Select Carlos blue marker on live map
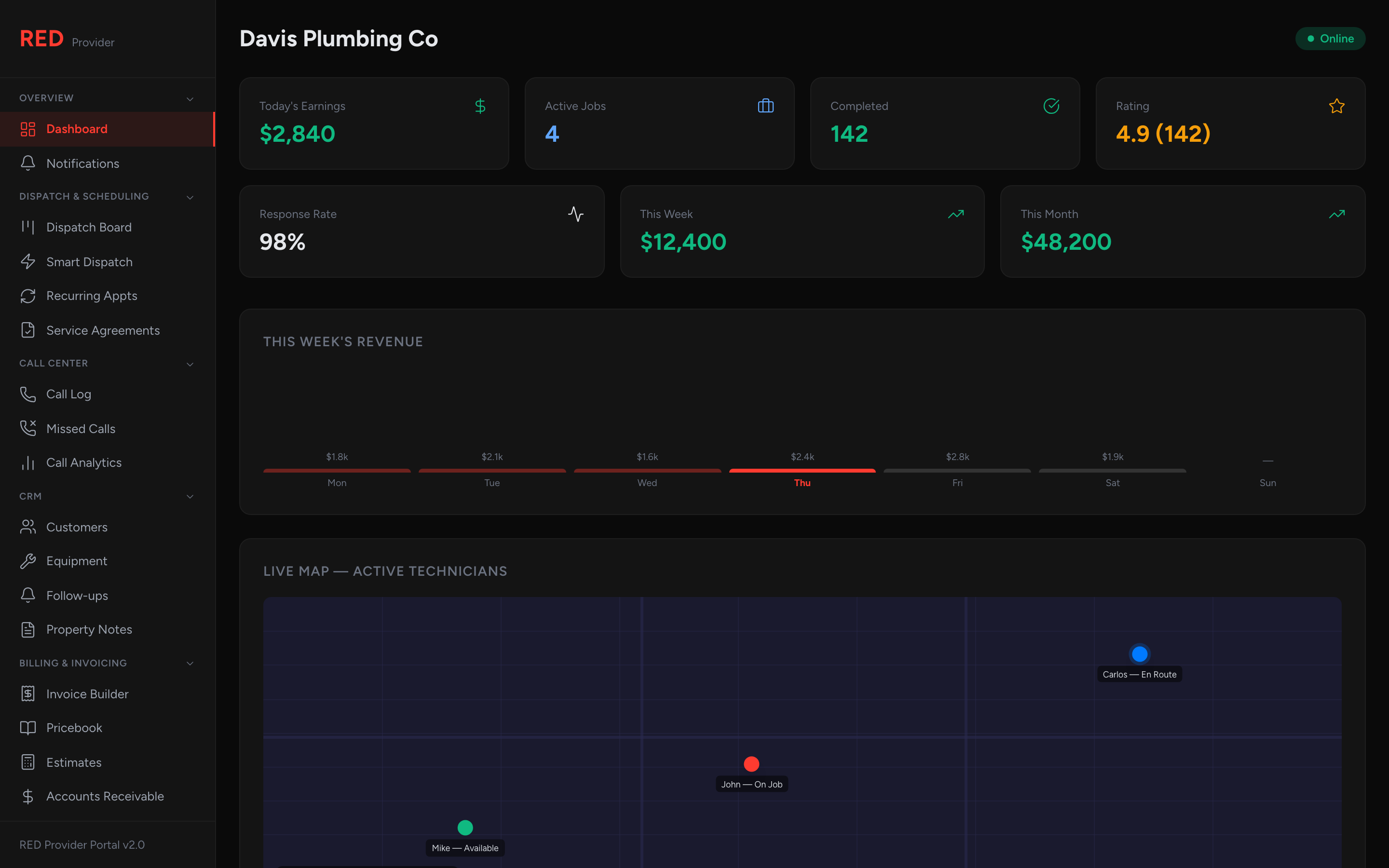This screenshot has height=868, width=1389. point(1139,654)
